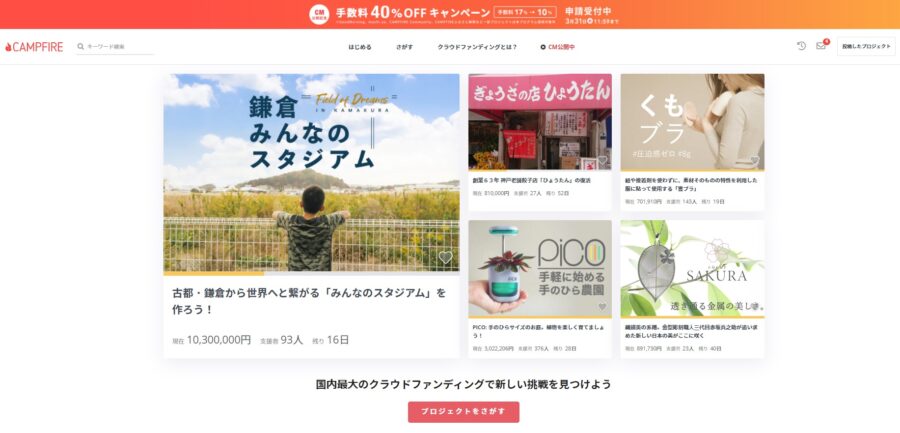
Task: Click the CM badge icon in top banner
Action: pos(319,14)
